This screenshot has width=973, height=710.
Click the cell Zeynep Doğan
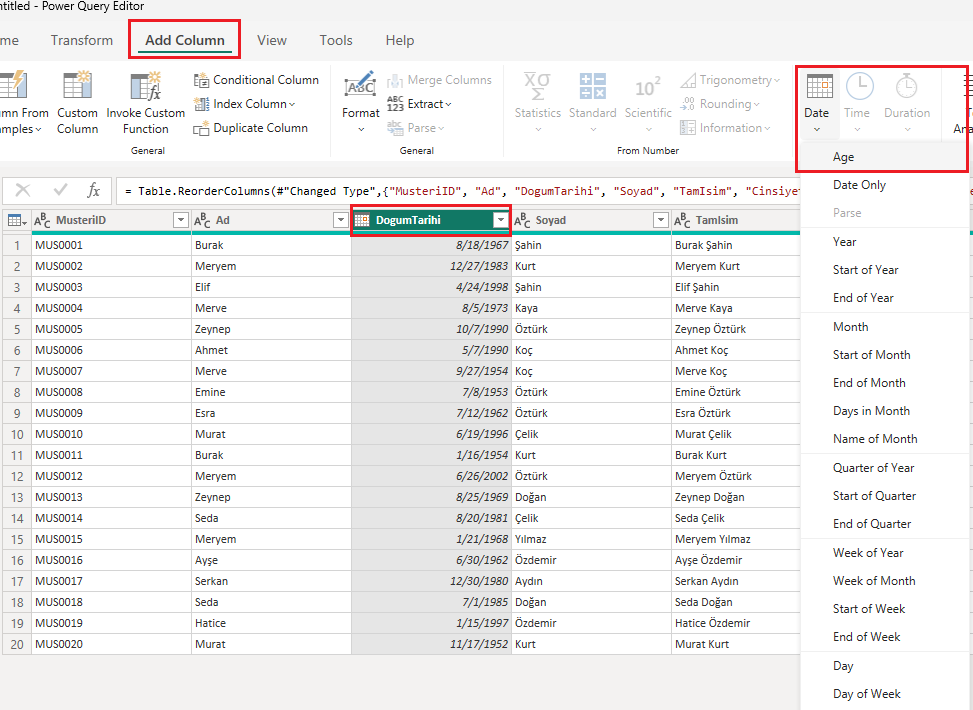click(x=735, y=497)
